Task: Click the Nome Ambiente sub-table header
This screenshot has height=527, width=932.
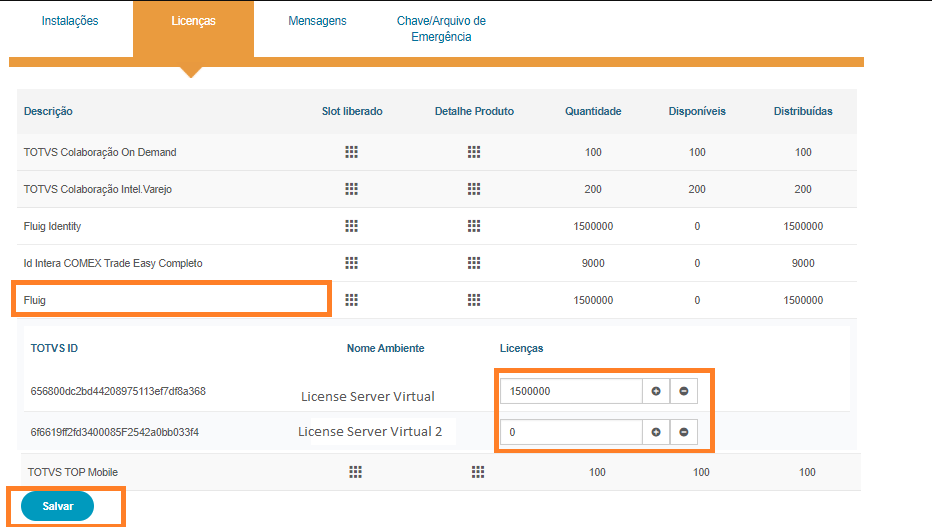Action: (386, 348)
